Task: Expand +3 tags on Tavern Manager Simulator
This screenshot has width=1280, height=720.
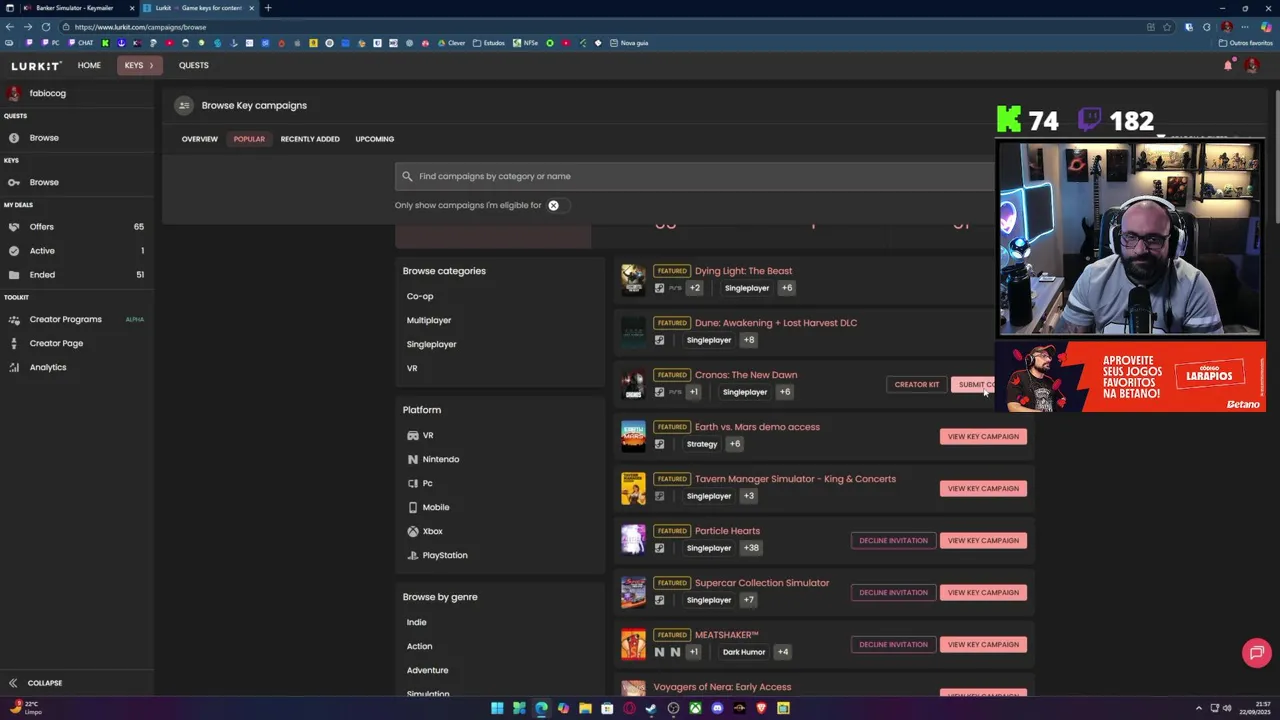Action: tap(749, 496)
